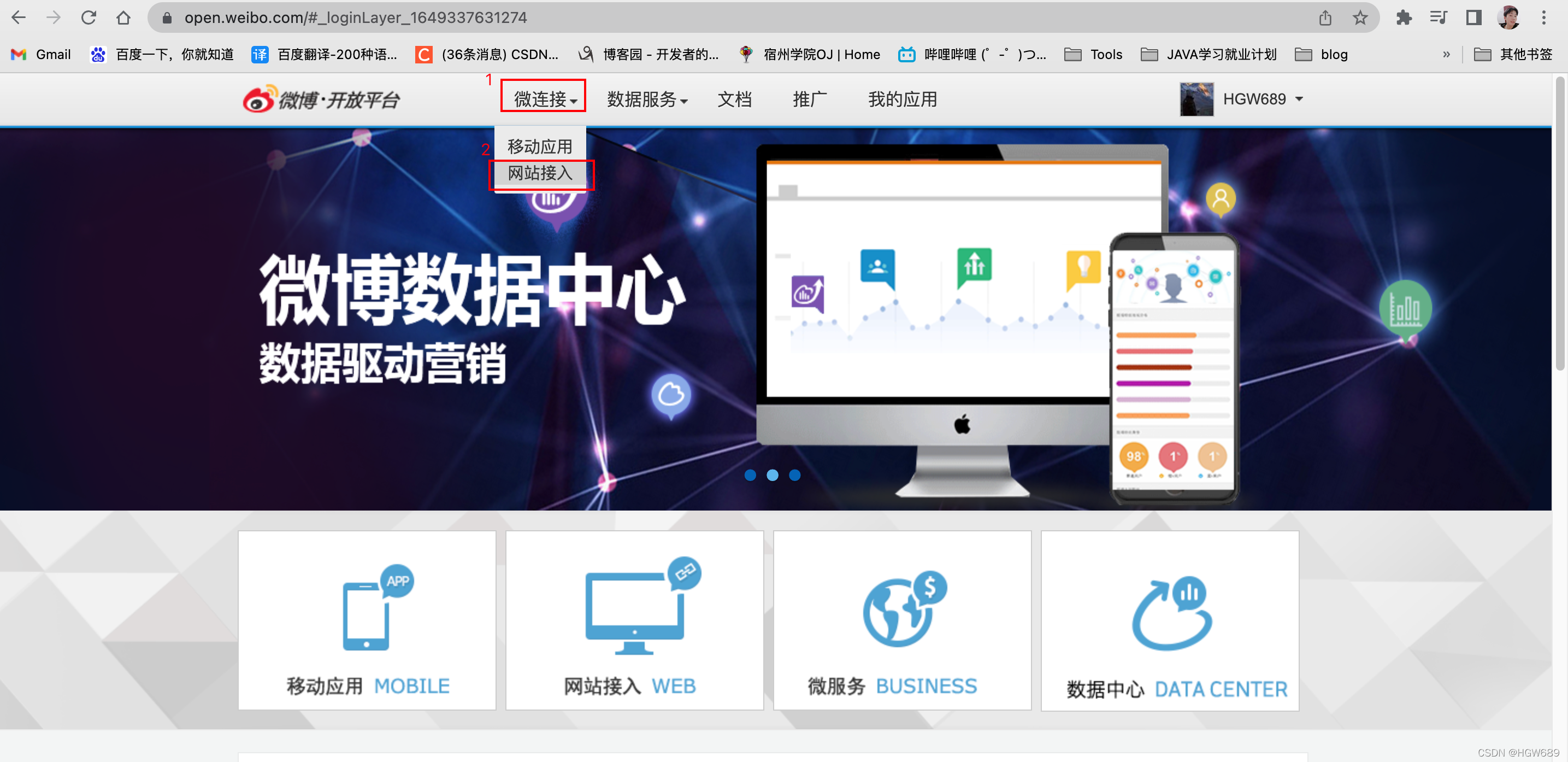Open the media control icon in toolbar
Image resolution: width=1568 pixels, height=762 pixels.
click(1439, 17)
